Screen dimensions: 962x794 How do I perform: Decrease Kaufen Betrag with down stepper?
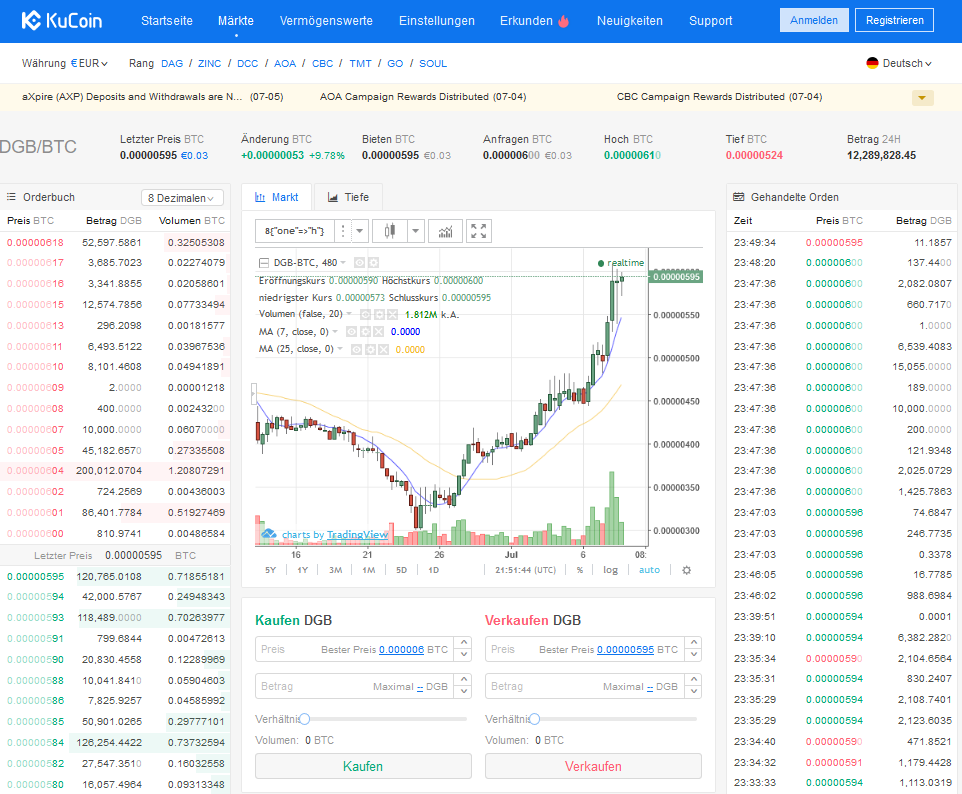pyautogui.click(x=464, y=692)
